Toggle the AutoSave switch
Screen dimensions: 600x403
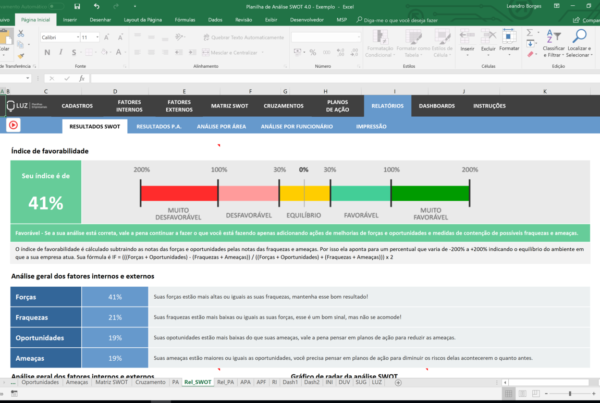56,7
